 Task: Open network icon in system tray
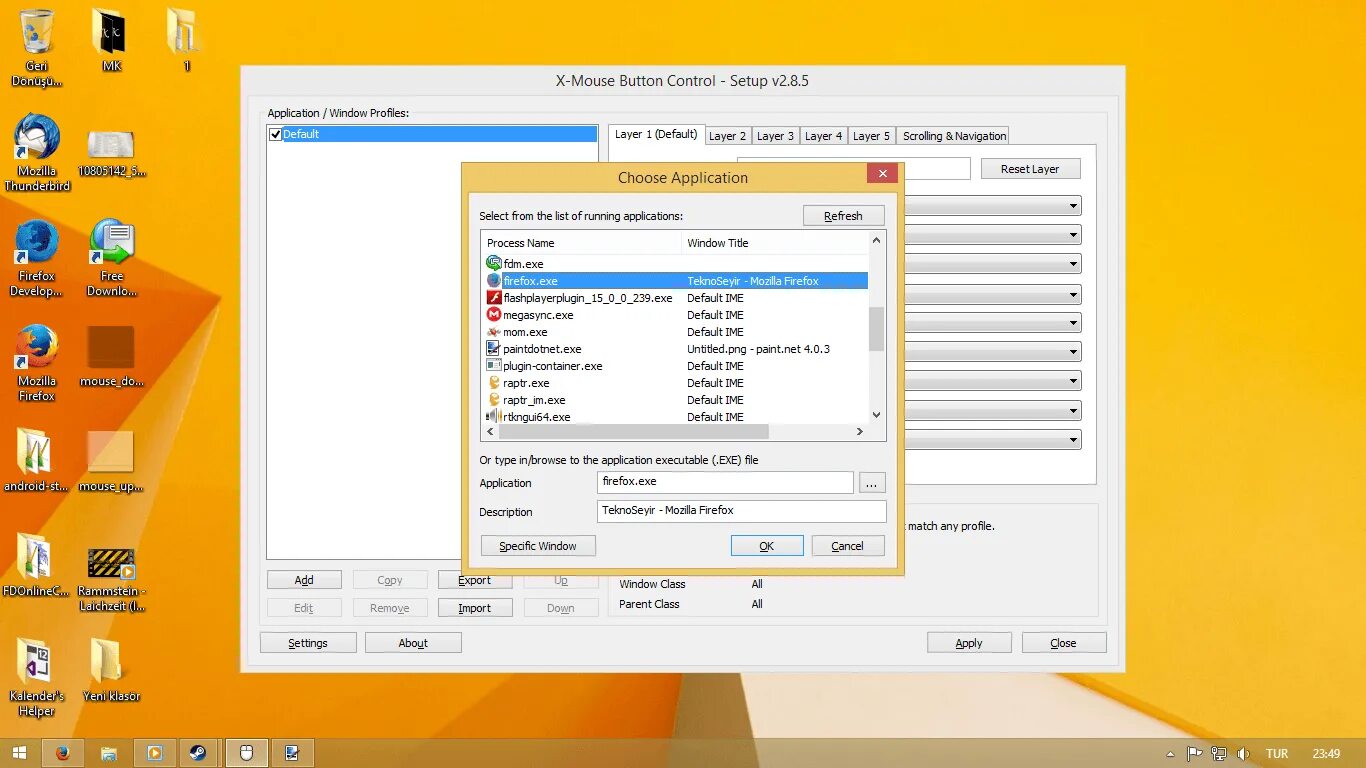(1219, 754)
